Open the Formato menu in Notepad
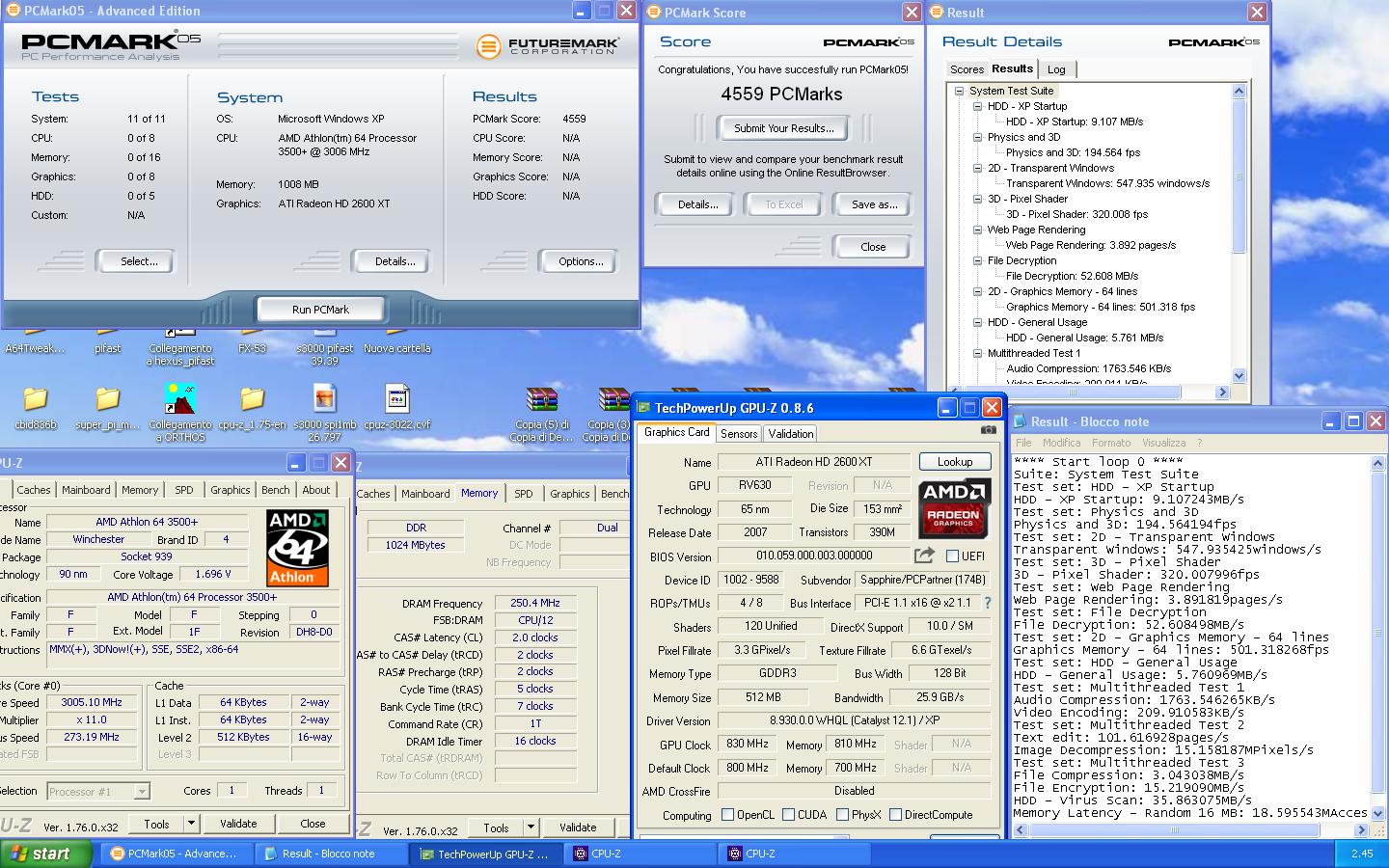 click(1111, 443)
